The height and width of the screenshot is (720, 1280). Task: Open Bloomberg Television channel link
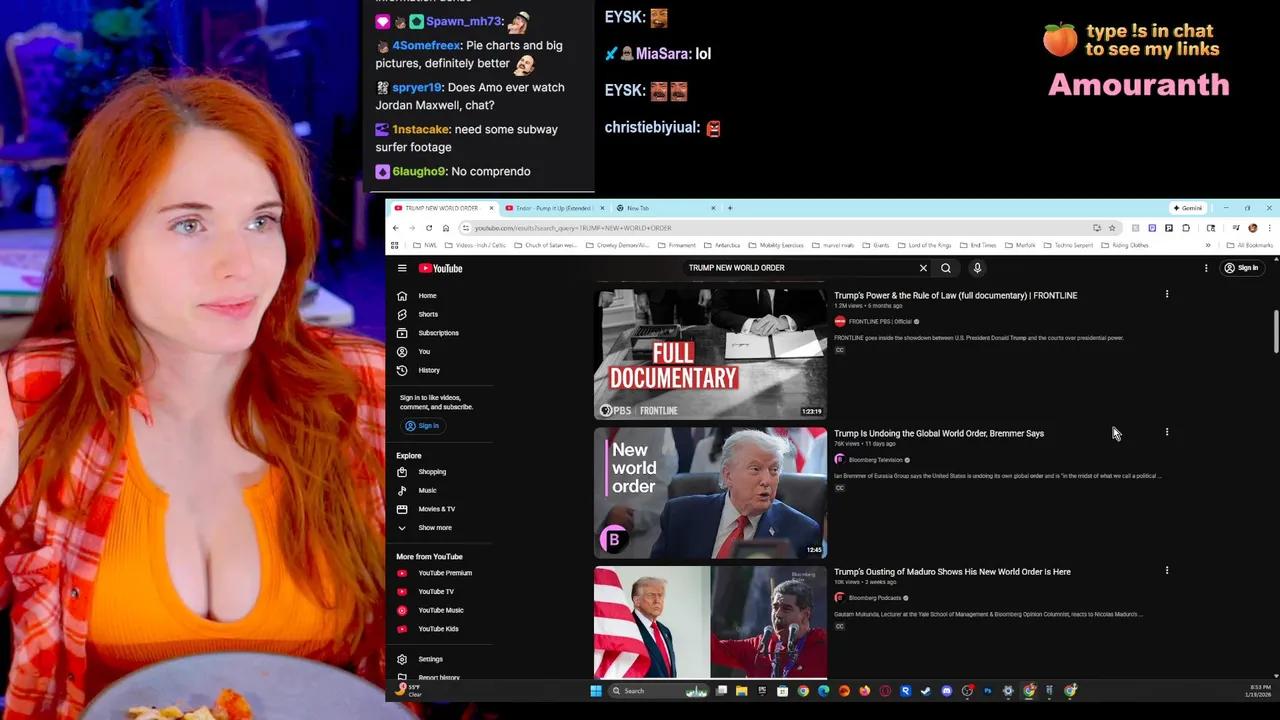coord(875,460)
